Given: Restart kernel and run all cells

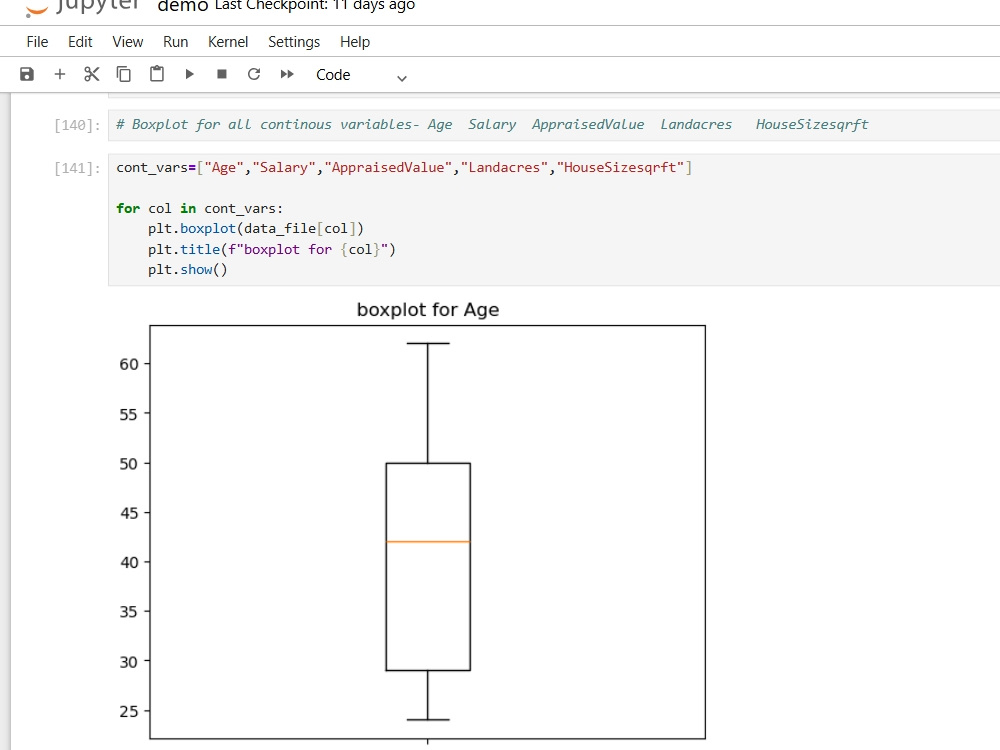Looking at the screenshot, I should coord(287,75).
